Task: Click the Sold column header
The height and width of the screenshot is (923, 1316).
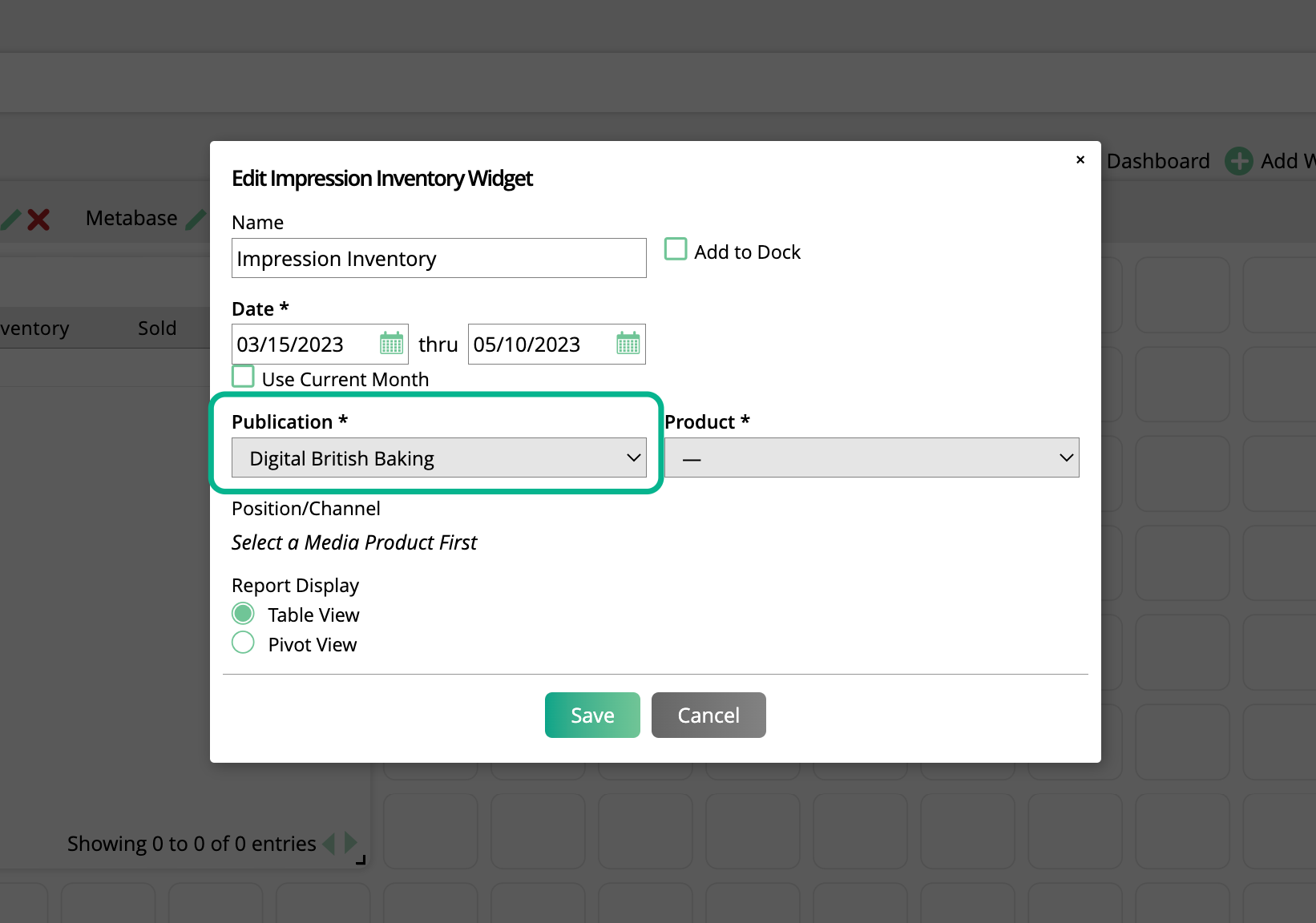Action: coord(157,328)
